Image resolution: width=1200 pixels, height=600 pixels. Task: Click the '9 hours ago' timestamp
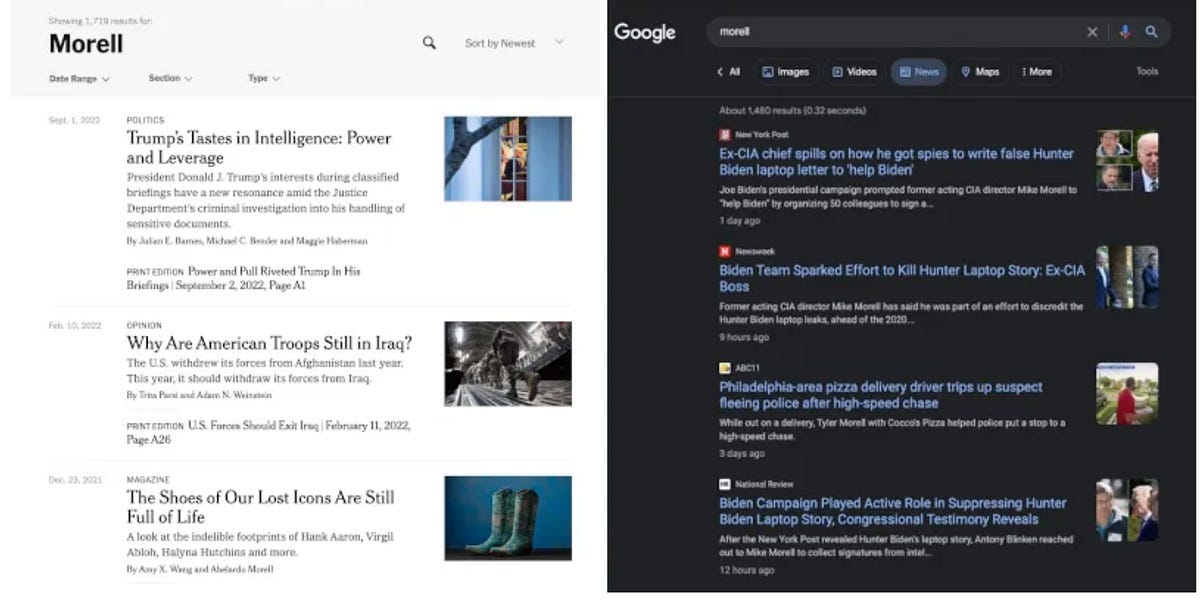[744, 337]
